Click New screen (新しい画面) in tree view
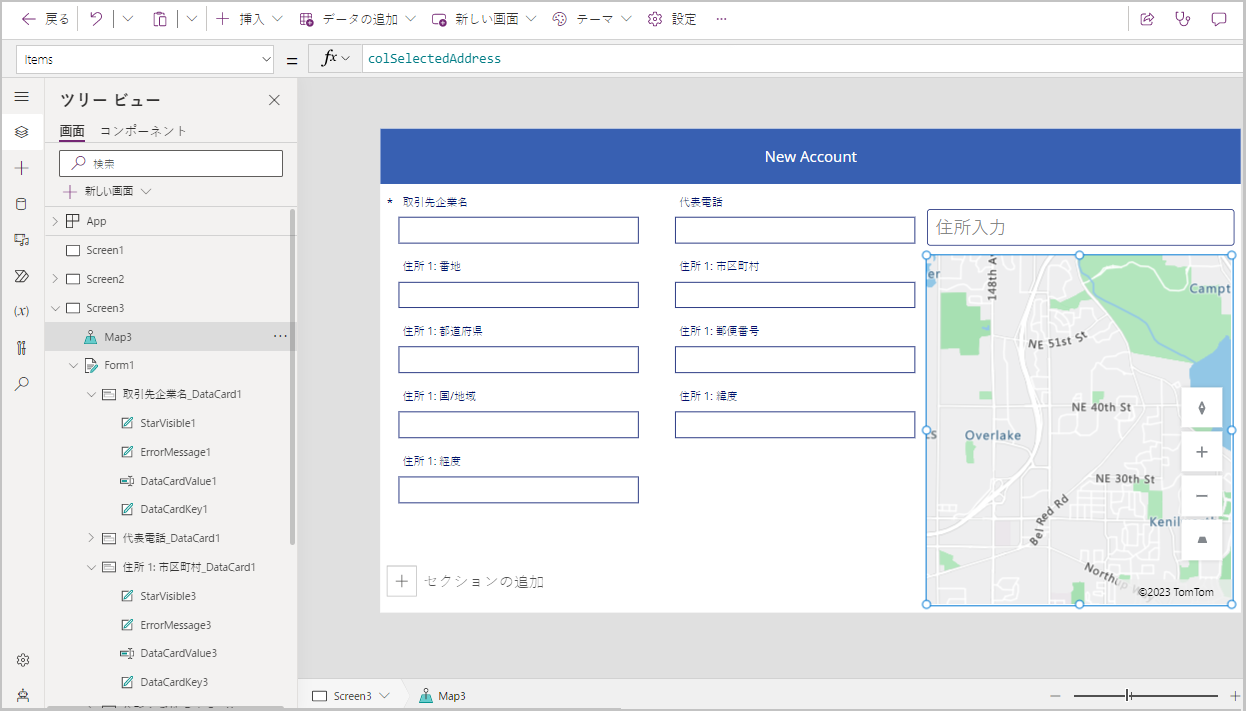The width and height of the screenshot is (1246, 711). [x=107, y=191]
